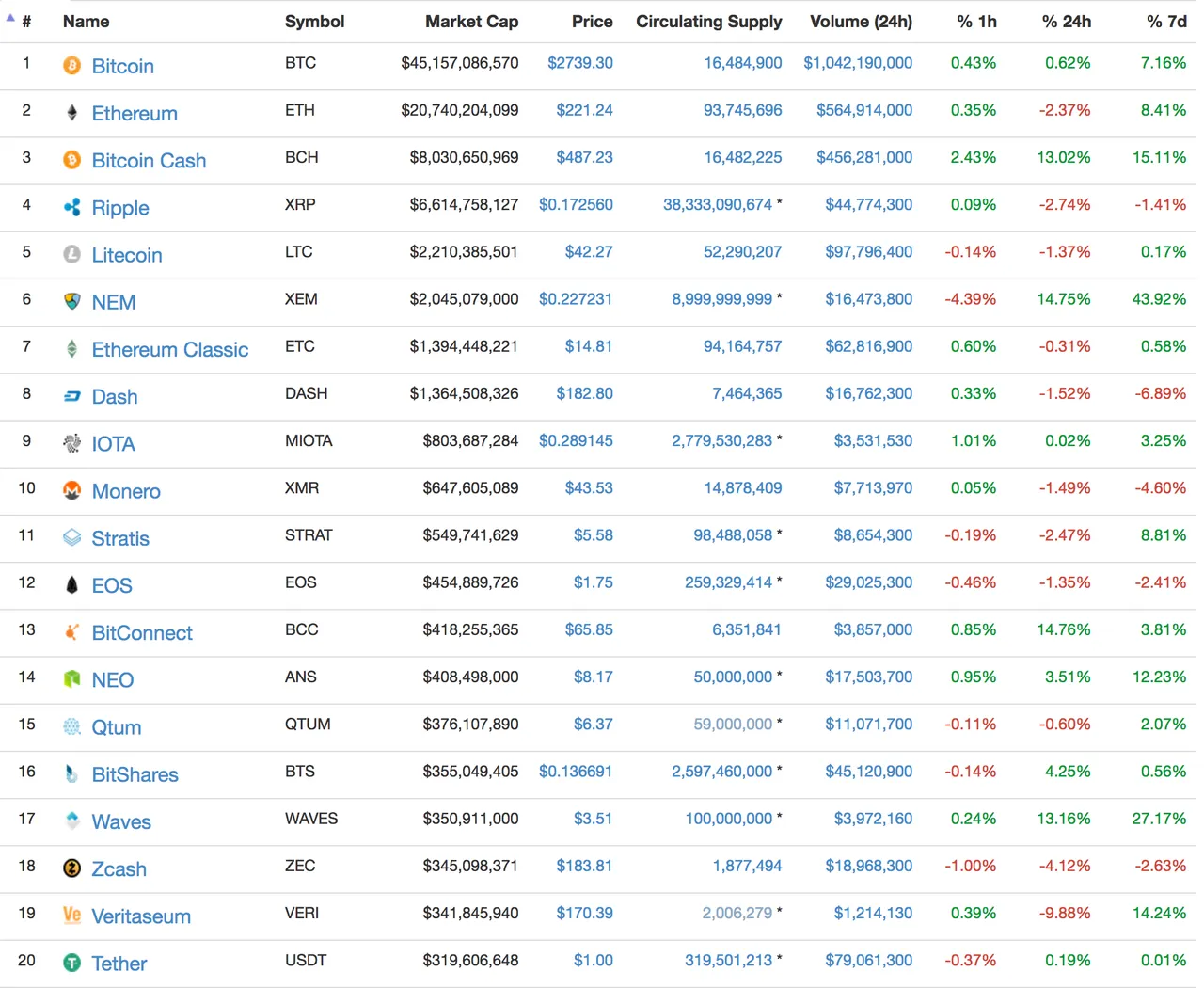This screenshot has width=1204, height=988.
Task: Click the Tether logo icon
Action: tap(71, 963)
